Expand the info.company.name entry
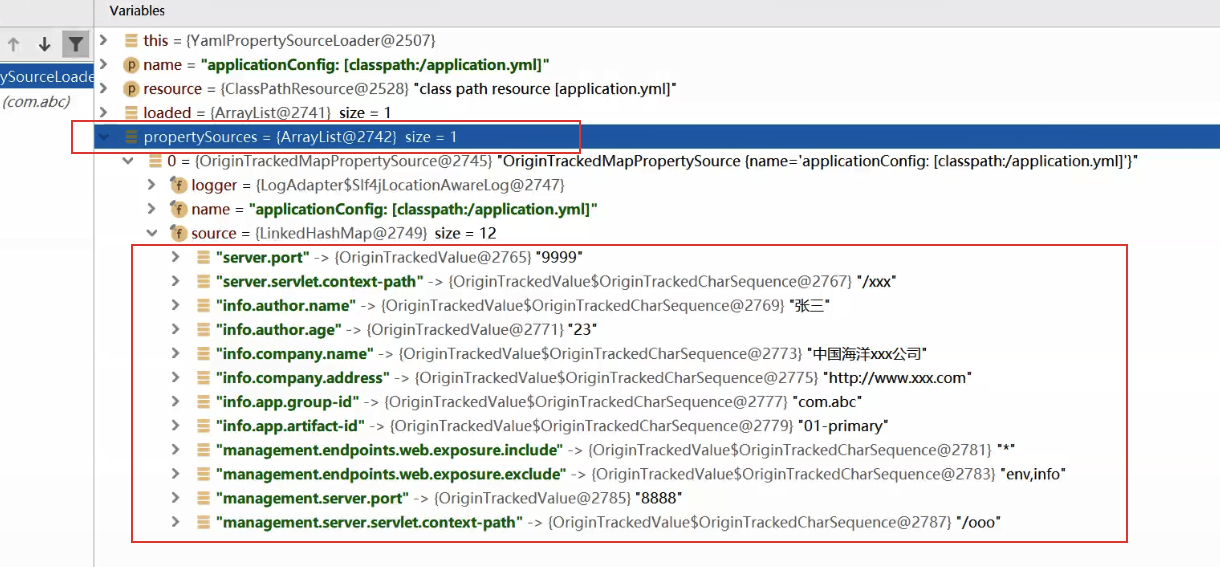Image resolution: width=1220 pixels, height=567 pixels. (x=175, y=353)
